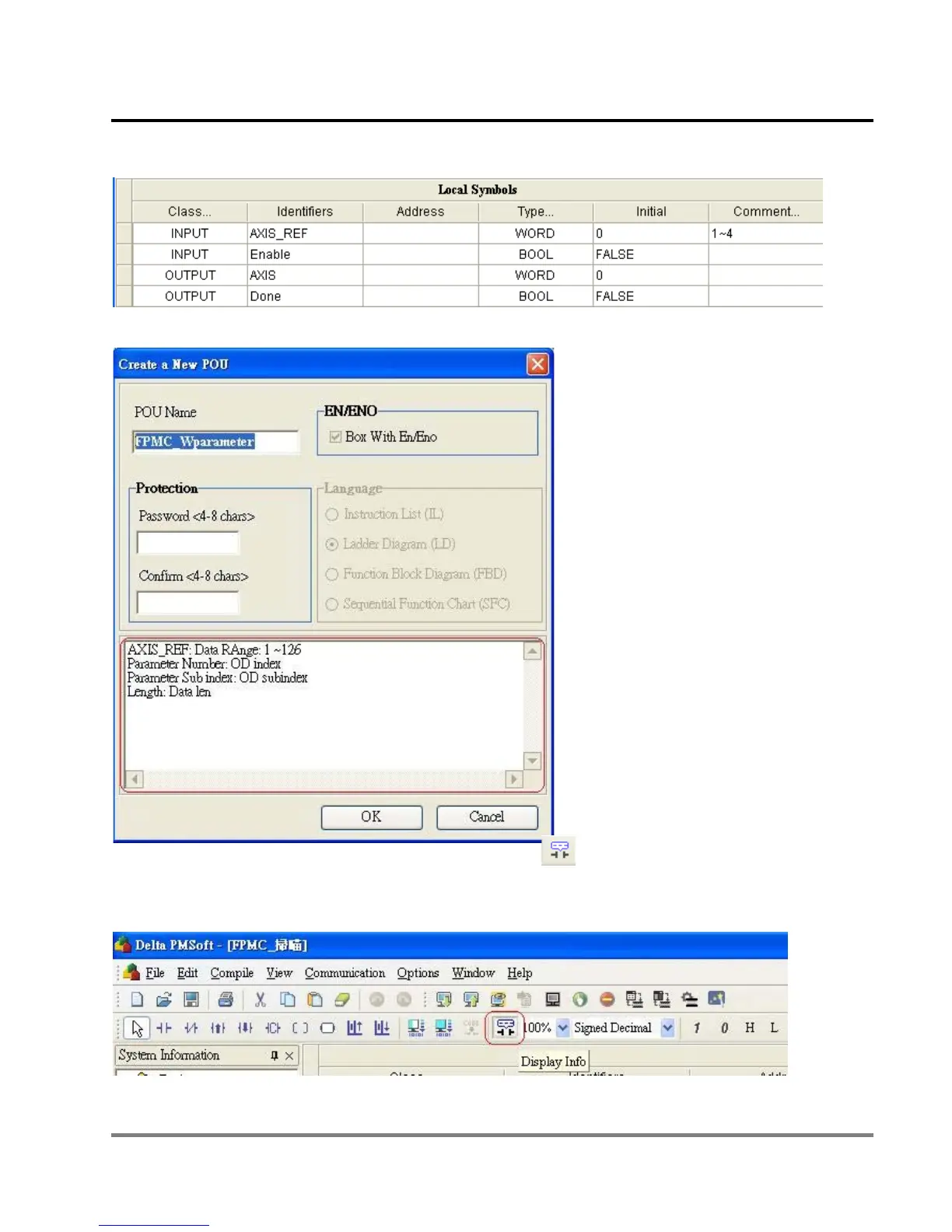
Task: Click the 'H' toolbar button
Action: pyautogui.click(x=750, y=1028)
